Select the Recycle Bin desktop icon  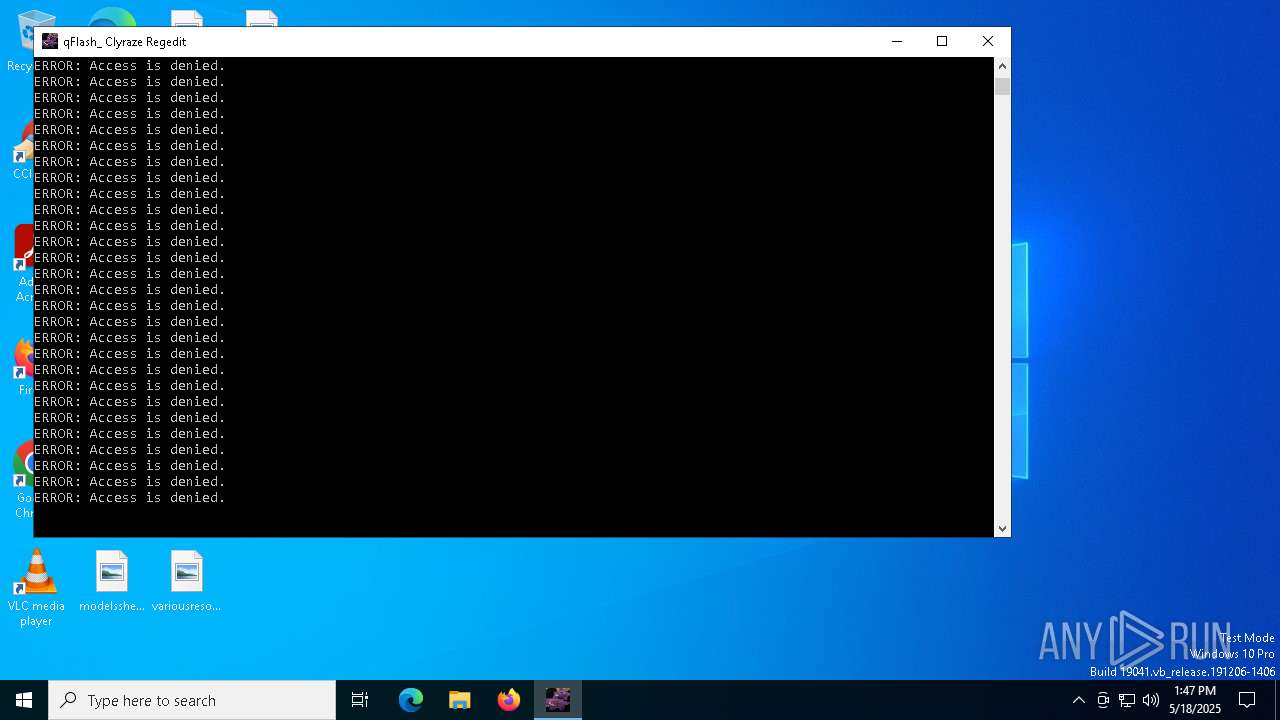(x=20, y=40)
